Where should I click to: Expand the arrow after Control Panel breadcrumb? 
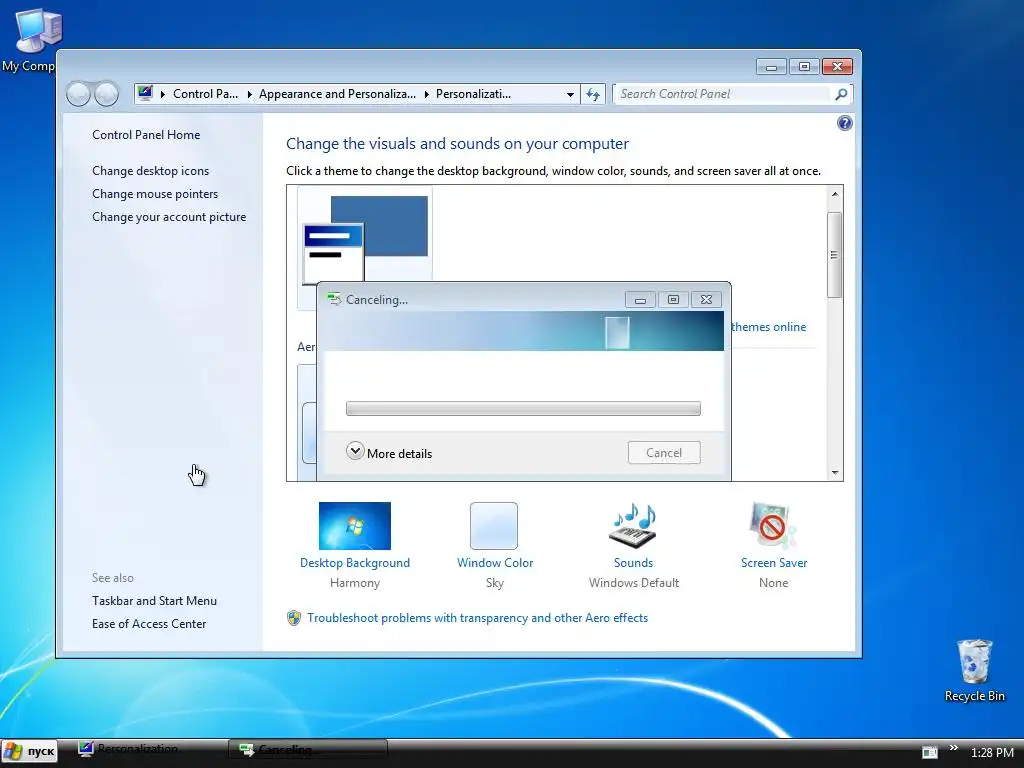(249, 94)
